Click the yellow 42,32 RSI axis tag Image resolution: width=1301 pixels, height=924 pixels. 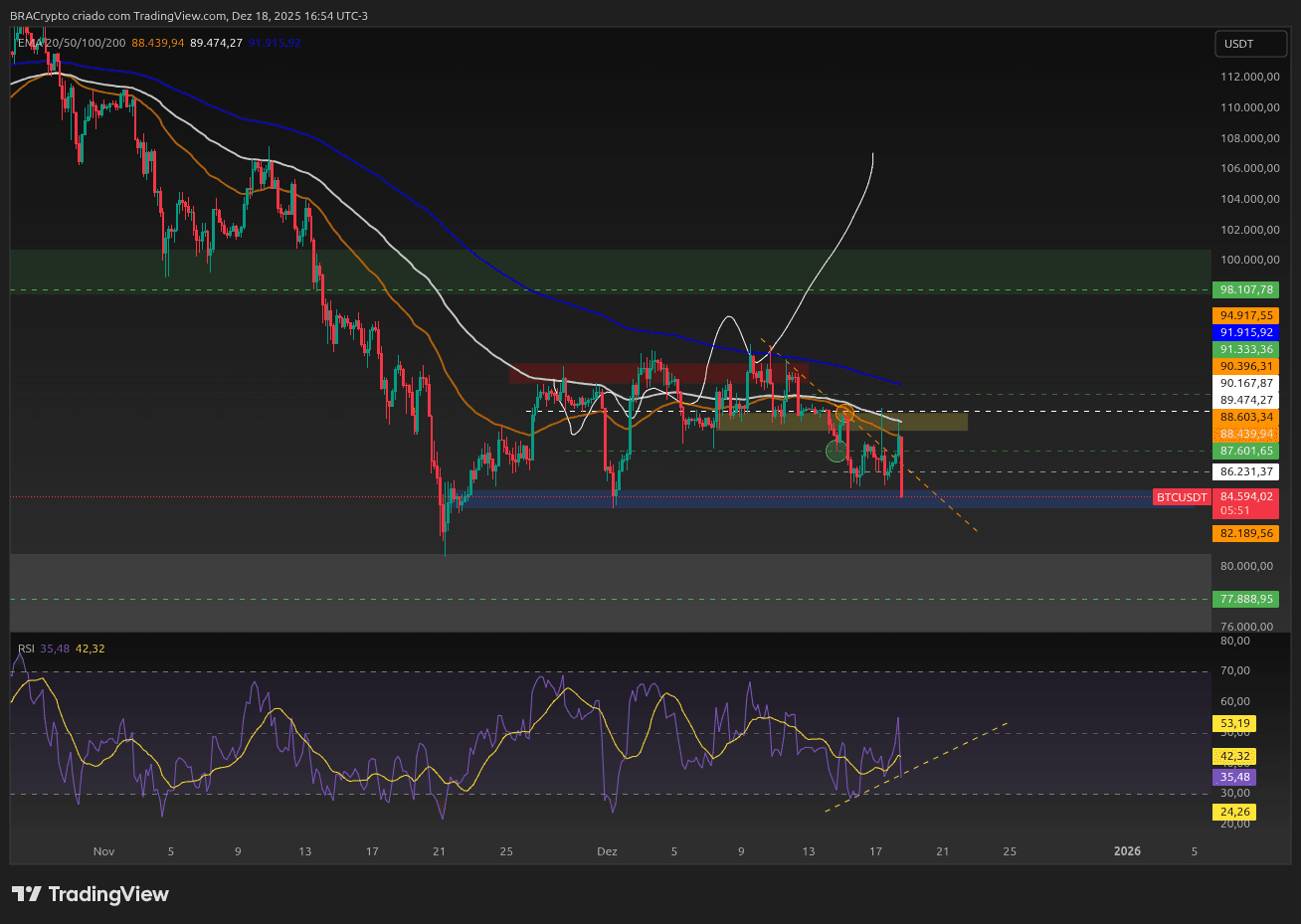coord(1233,756)
